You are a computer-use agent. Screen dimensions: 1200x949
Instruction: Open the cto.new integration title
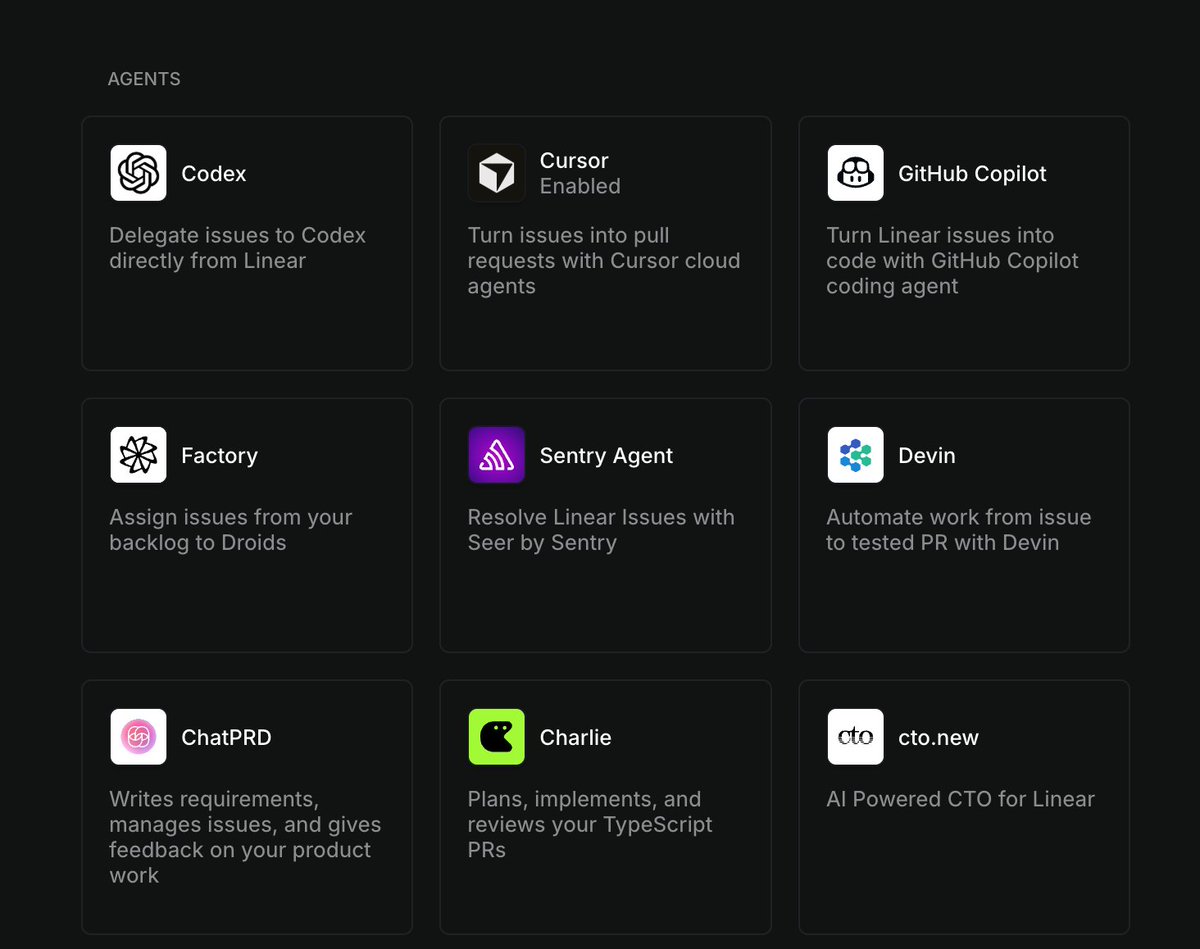(x=938, y=737)
